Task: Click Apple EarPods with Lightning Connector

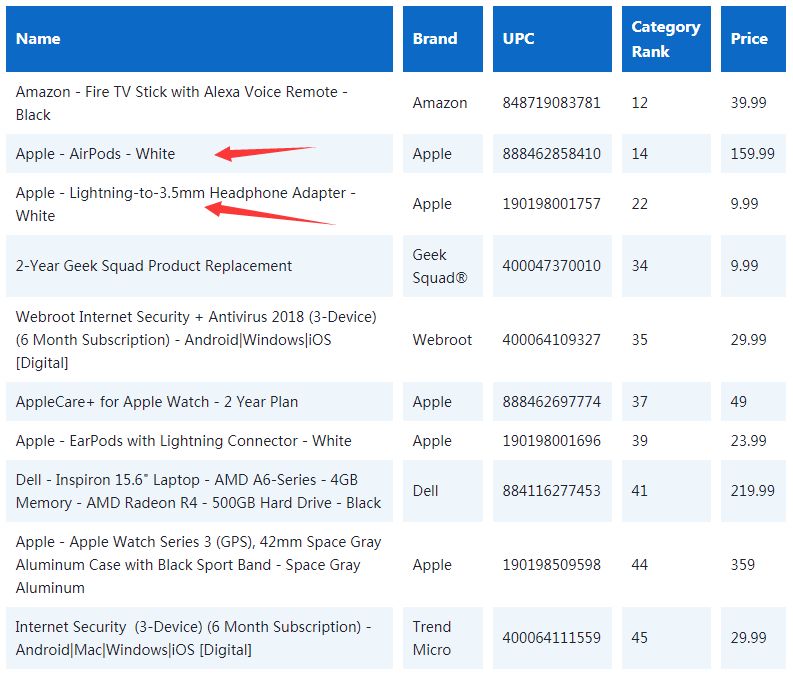Action: click(183, 441)
